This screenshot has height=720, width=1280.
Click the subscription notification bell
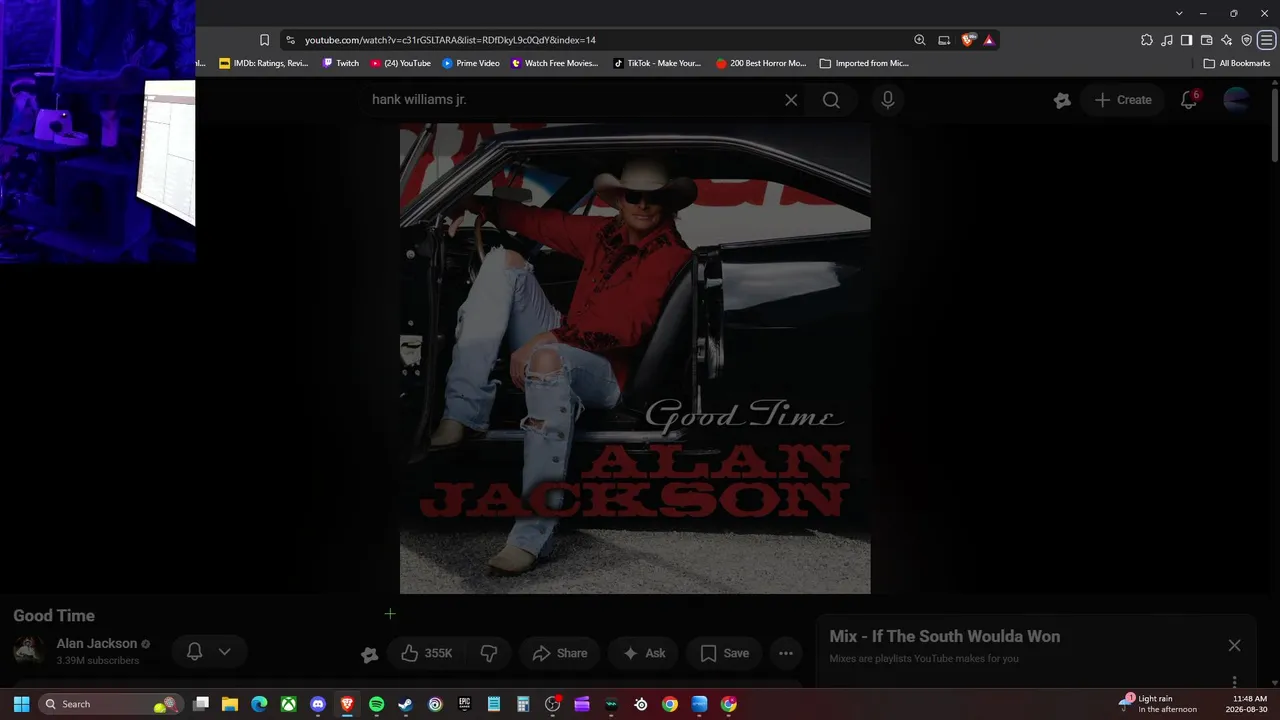click(195, 652)
